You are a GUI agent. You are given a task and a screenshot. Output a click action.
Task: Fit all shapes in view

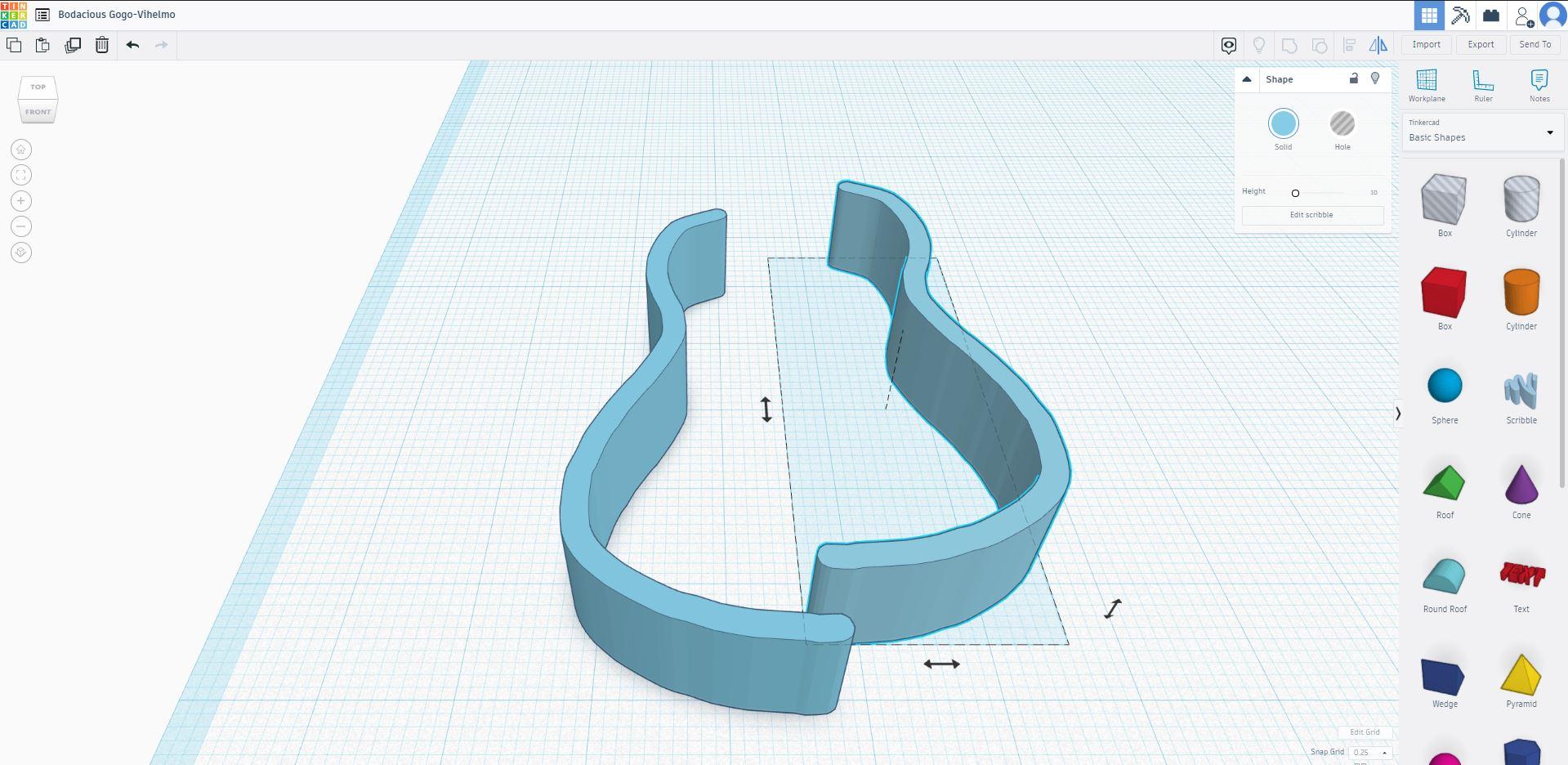click(x=21, y=175)
